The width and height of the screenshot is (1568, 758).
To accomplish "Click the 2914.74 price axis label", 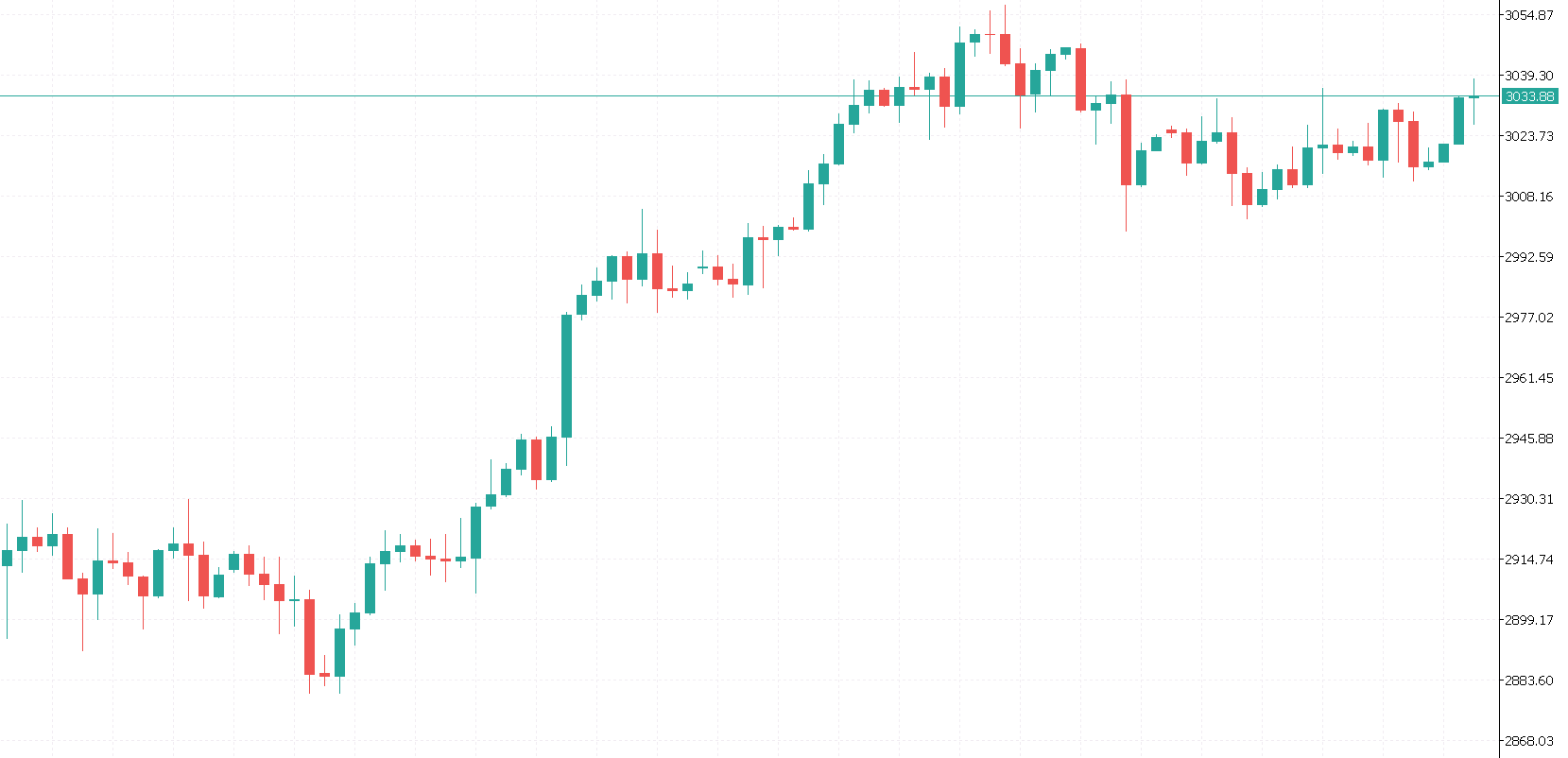I will (x=1528, y=560).
